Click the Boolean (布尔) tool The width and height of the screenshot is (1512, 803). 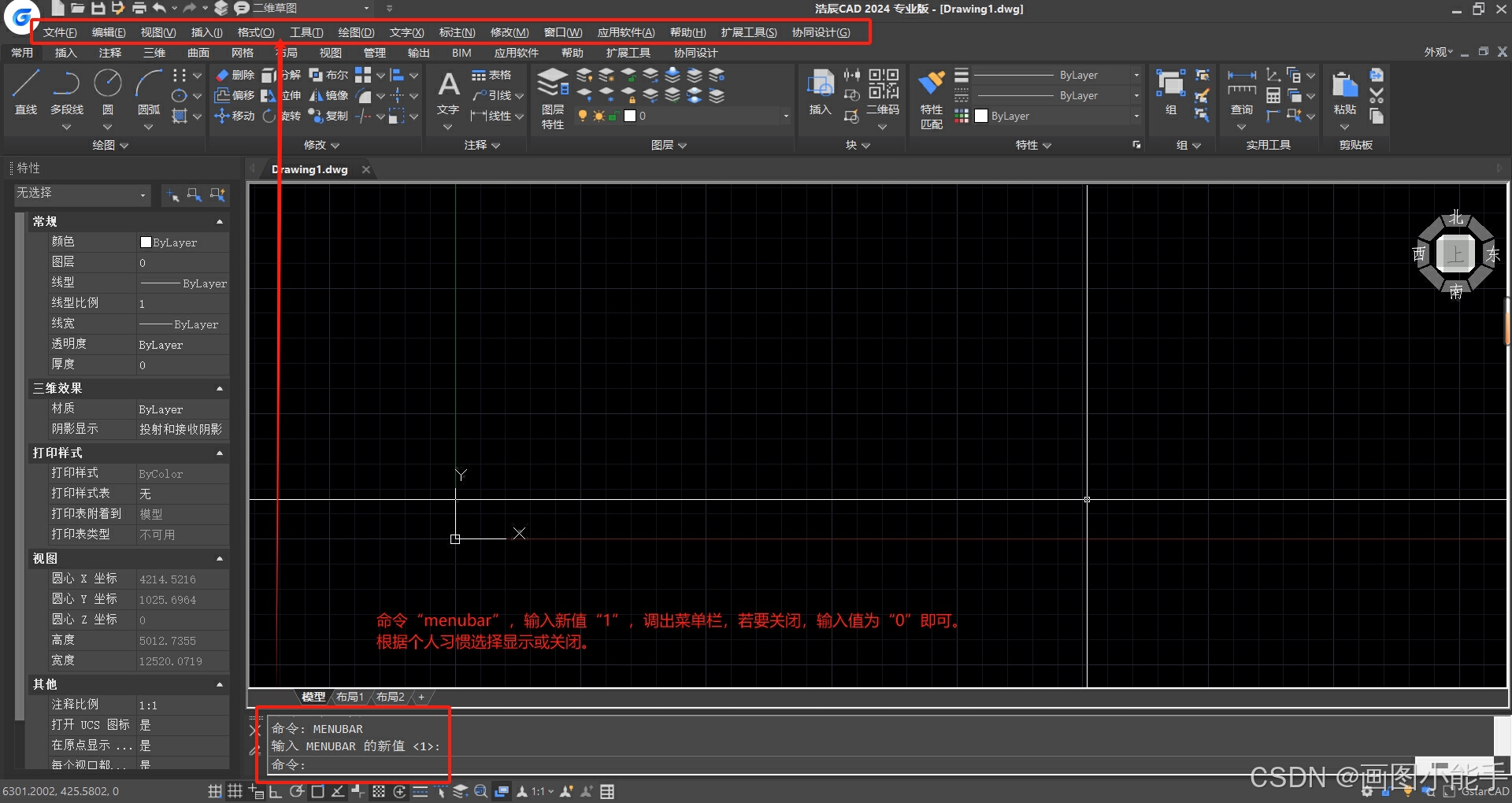[329, 75]
